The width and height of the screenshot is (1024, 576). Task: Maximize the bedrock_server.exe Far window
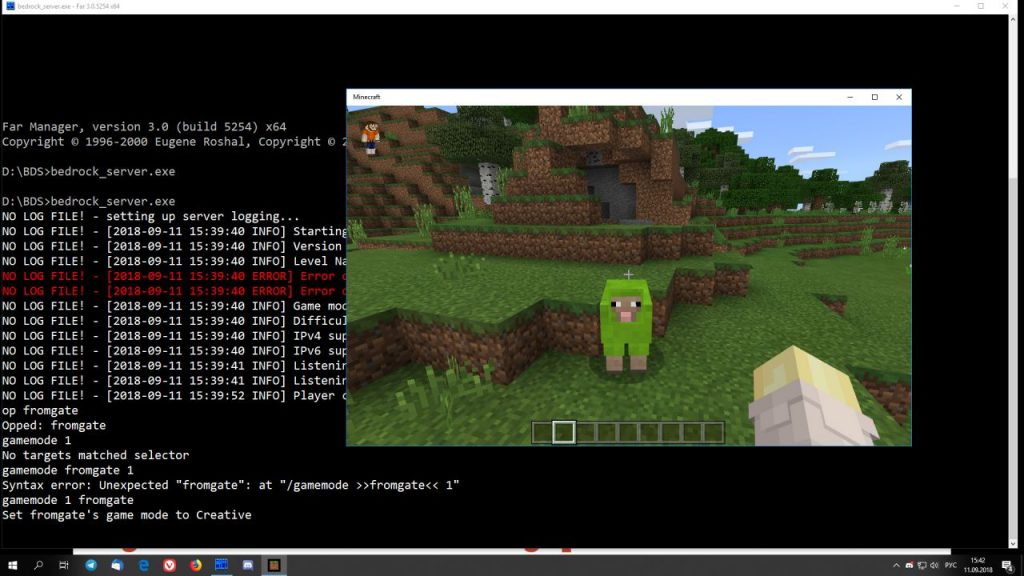tap(981, 6)
